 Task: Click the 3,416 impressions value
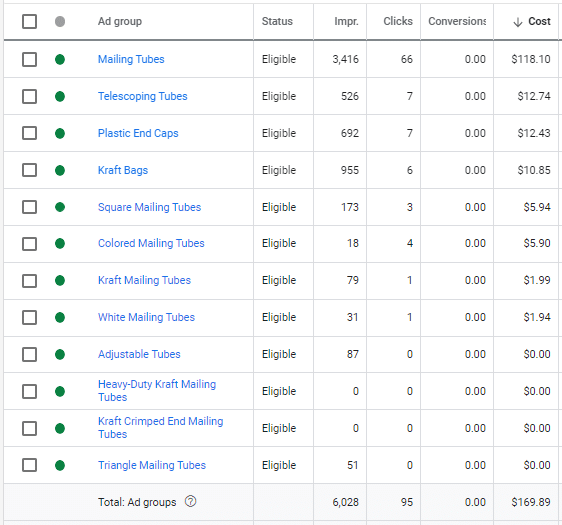pos(346,59)
